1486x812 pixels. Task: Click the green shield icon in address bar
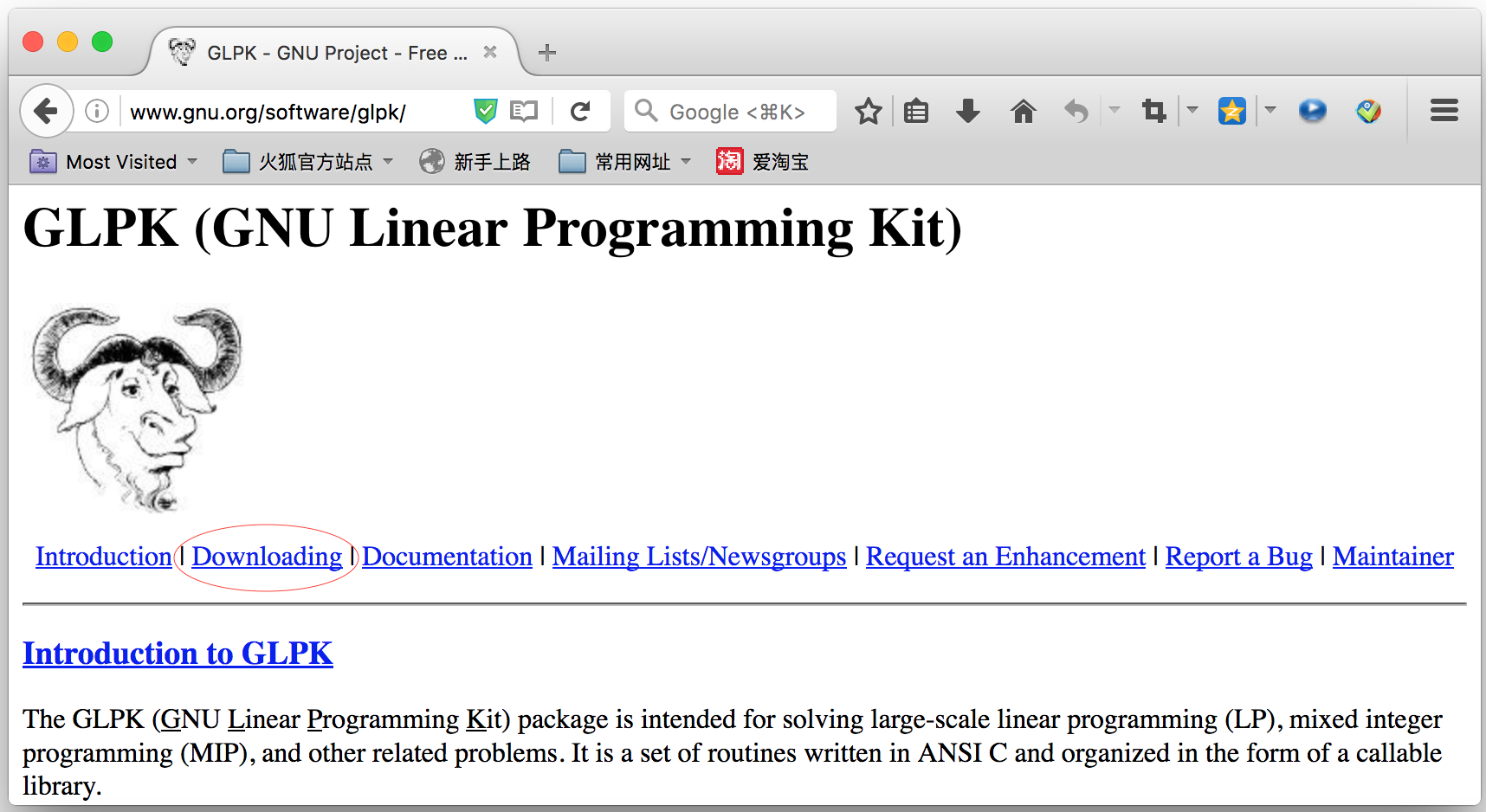pos(486,111)
